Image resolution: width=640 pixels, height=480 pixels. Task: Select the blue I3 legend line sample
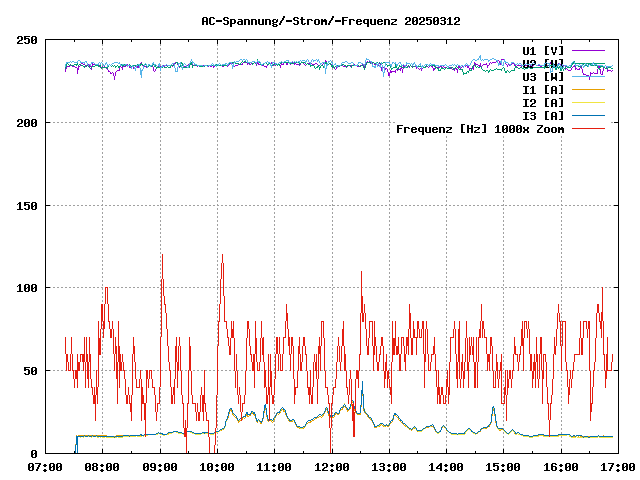(589, 115)
